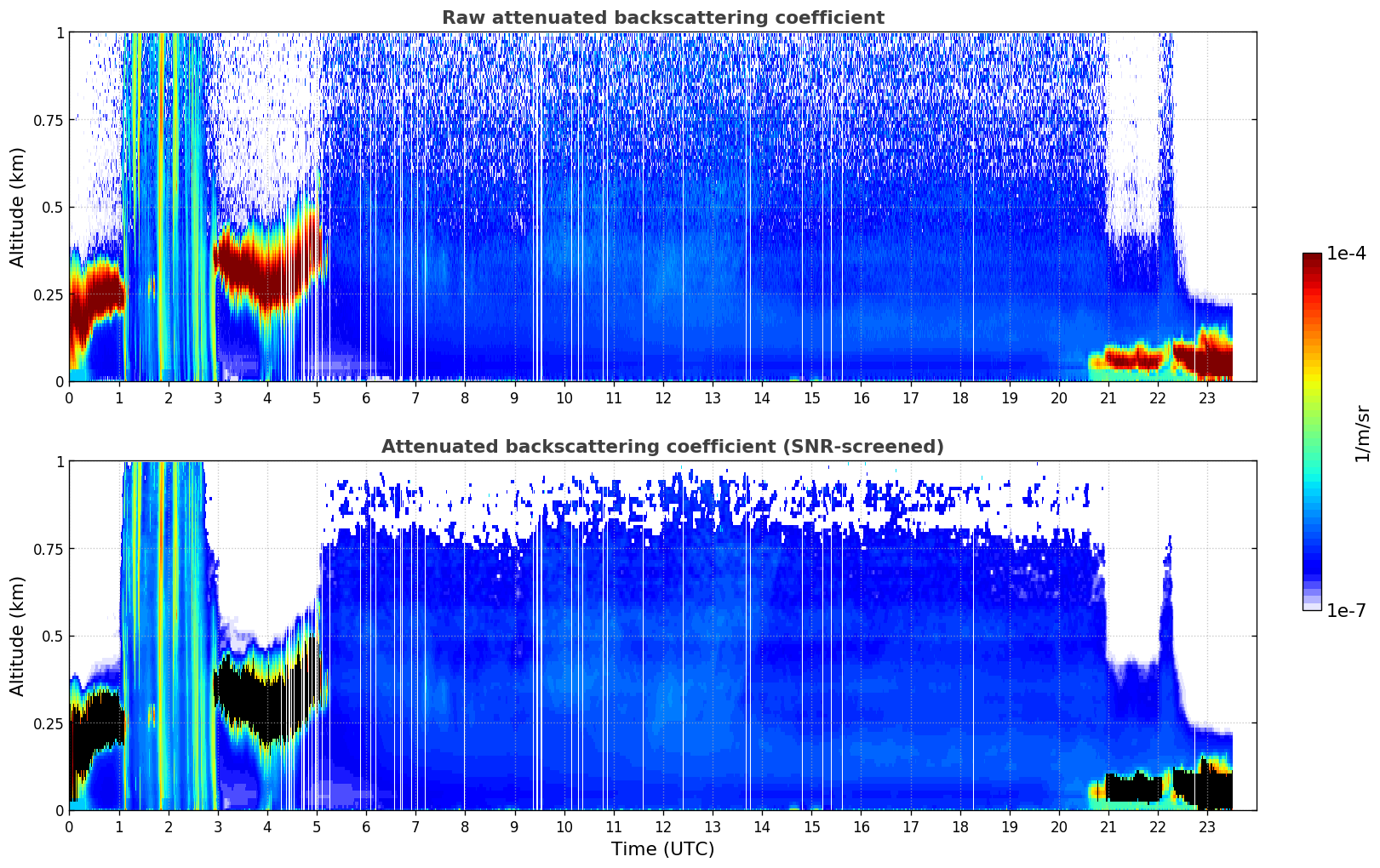
Task: Click hour 21 tick on bottom plot axis
Action: (1108, 826)
